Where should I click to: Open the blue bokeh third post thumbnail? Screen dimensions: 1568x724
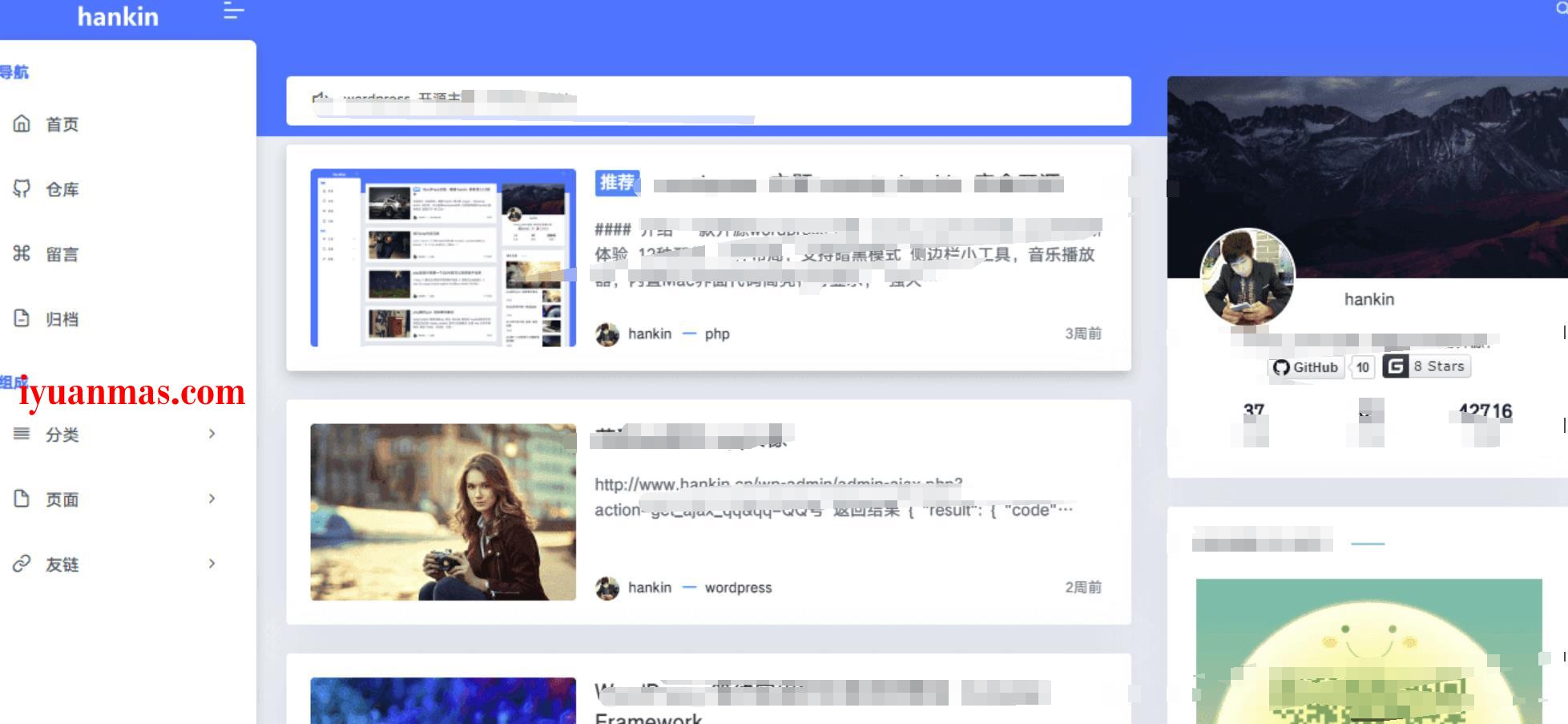click(443, 701)
